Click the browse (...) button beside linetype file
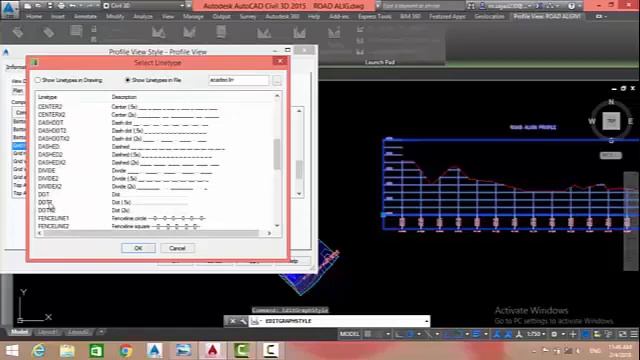The height and width of the screenshot is (360, 640). tap(277, 80)
